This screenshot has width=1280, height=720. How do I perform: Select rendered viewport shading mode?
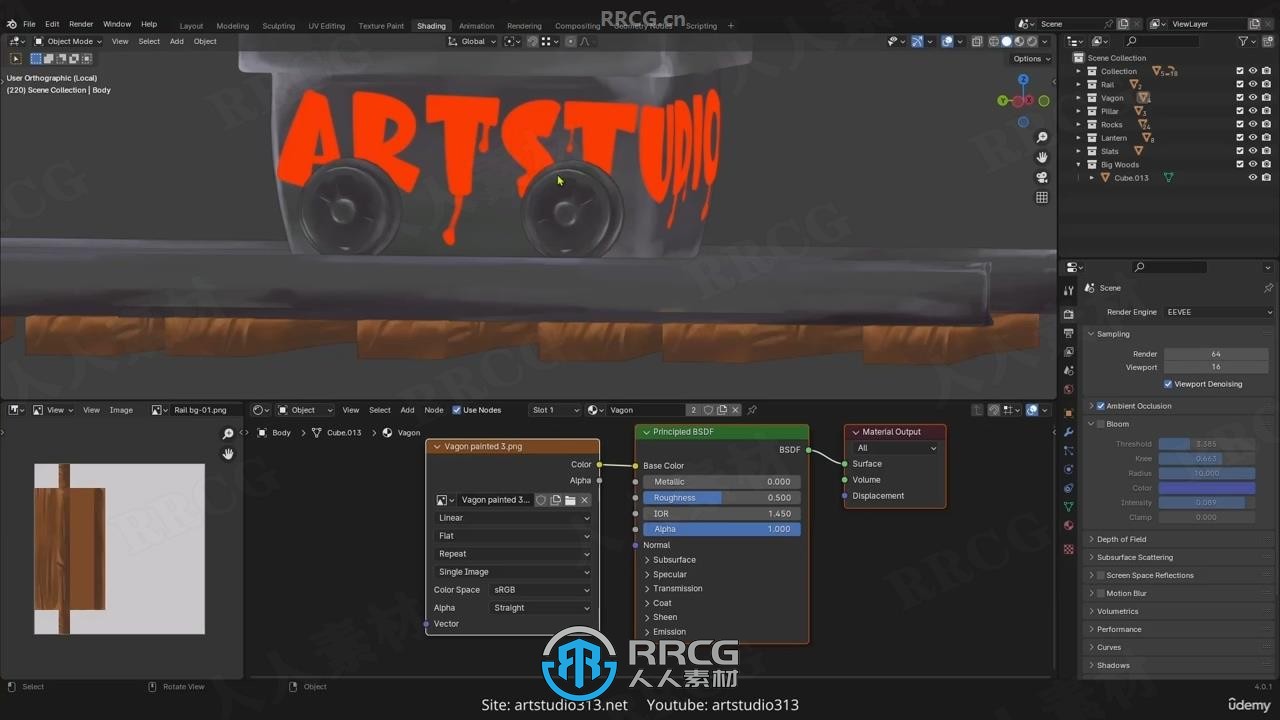[x=1033, y=41]
